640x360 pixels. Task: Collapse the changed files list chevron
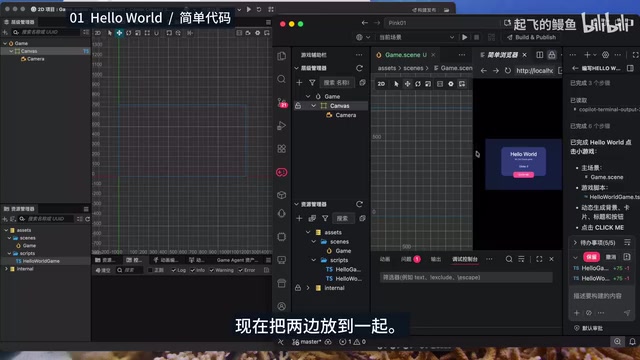coord(576,257)
